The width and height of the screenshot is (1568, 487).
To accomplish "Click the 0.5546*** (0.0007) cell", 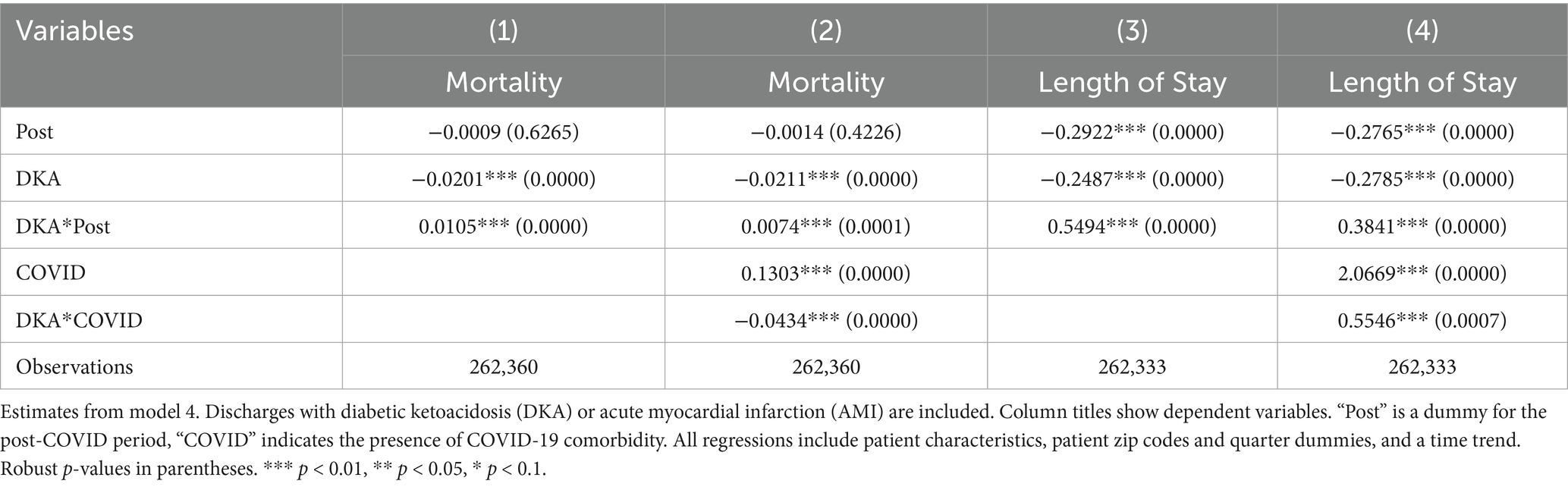I will point(1422,320).
